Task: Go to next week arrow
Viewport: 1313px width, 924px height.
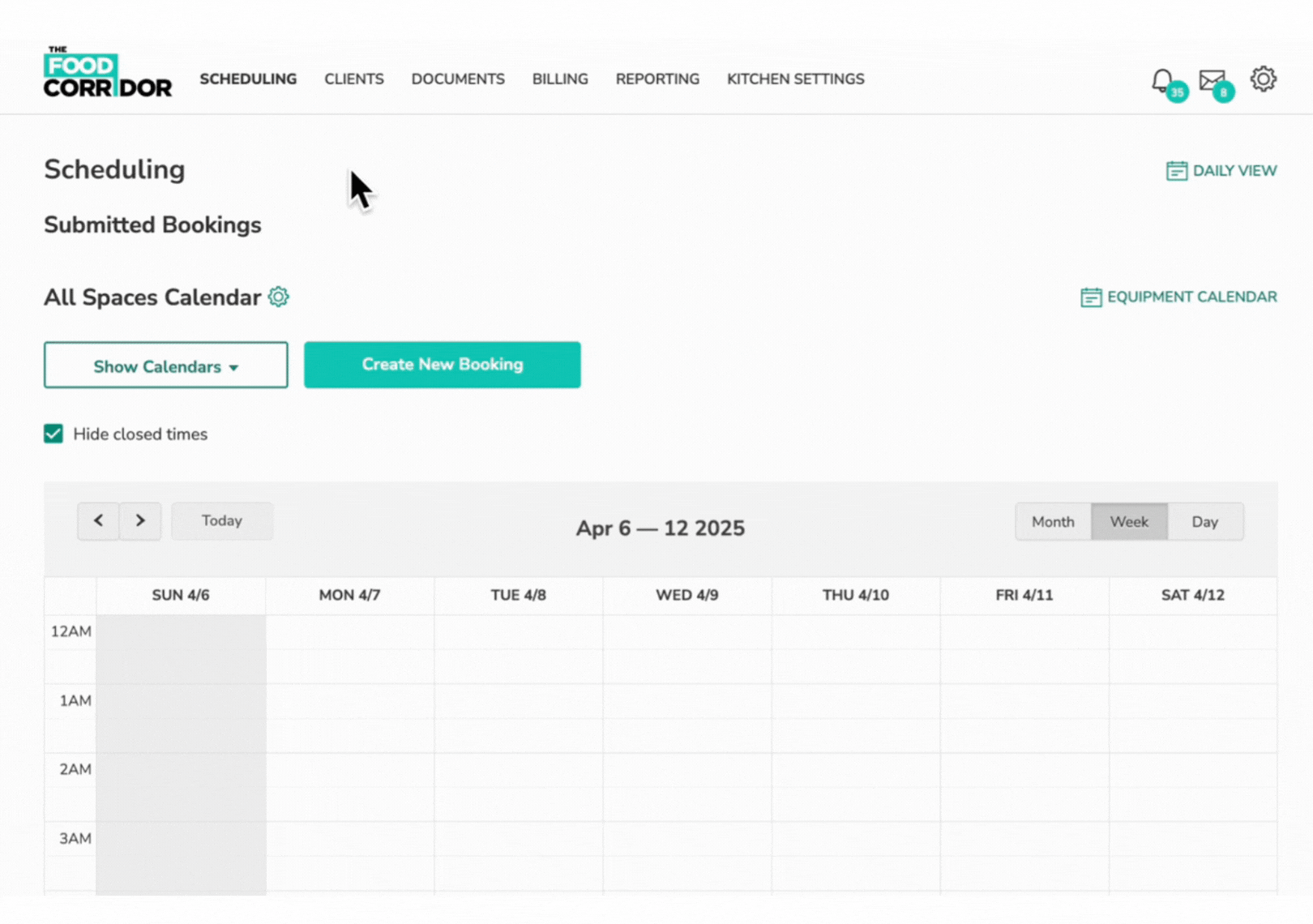Action: (140, 520)
